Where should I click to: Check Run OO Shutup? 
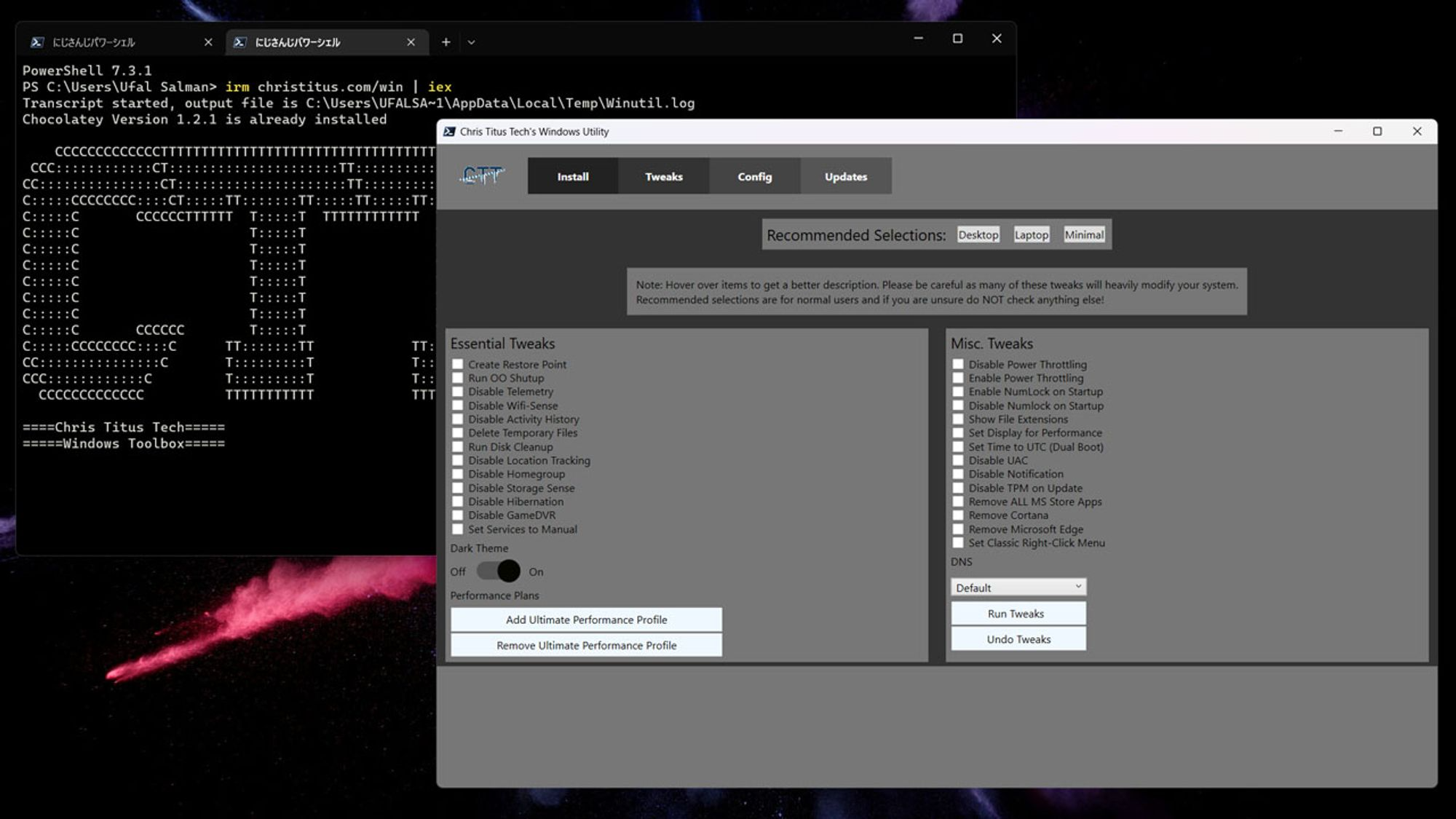pos(457,378)
